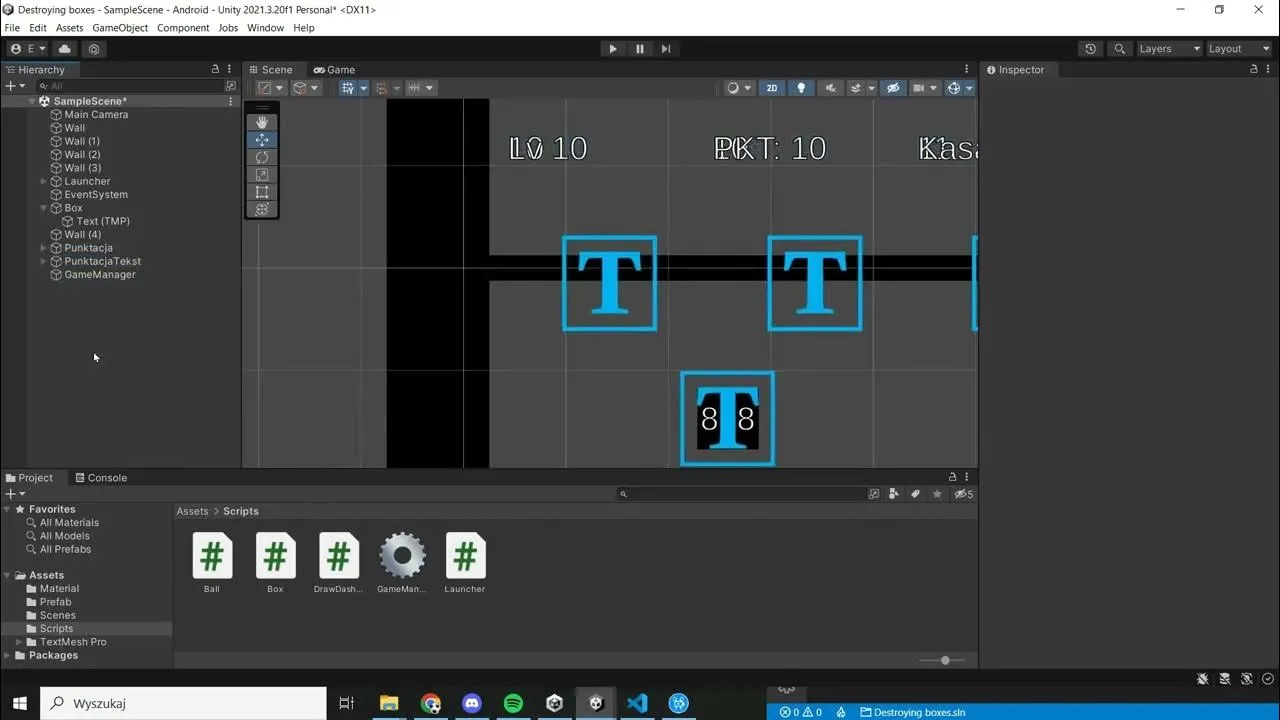Select the GameManager gear script asset
This screenshot has width=1280, height=720.
402,562
